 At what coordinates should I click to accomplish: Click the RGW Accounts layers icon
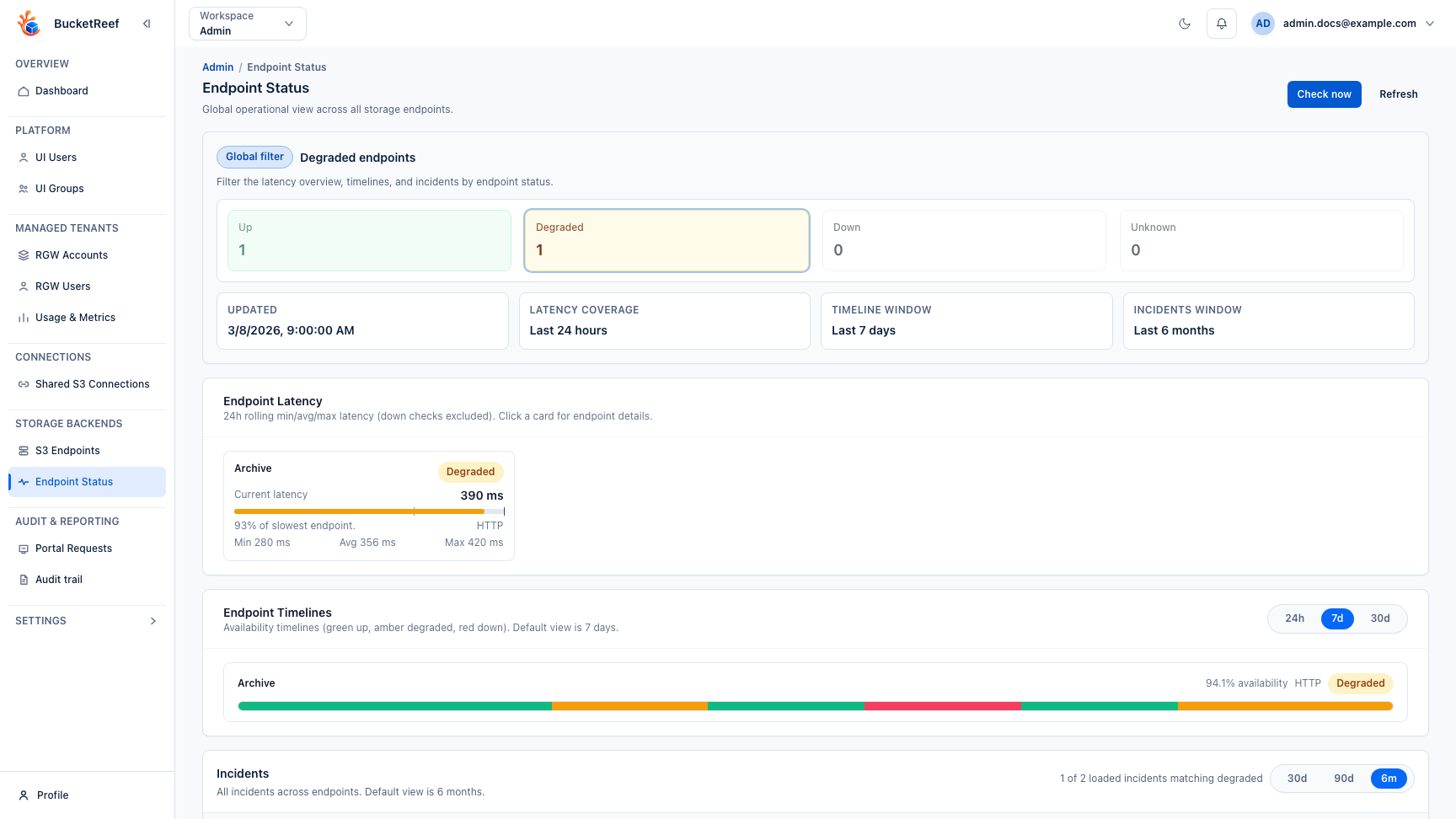[x=24, y=255]
